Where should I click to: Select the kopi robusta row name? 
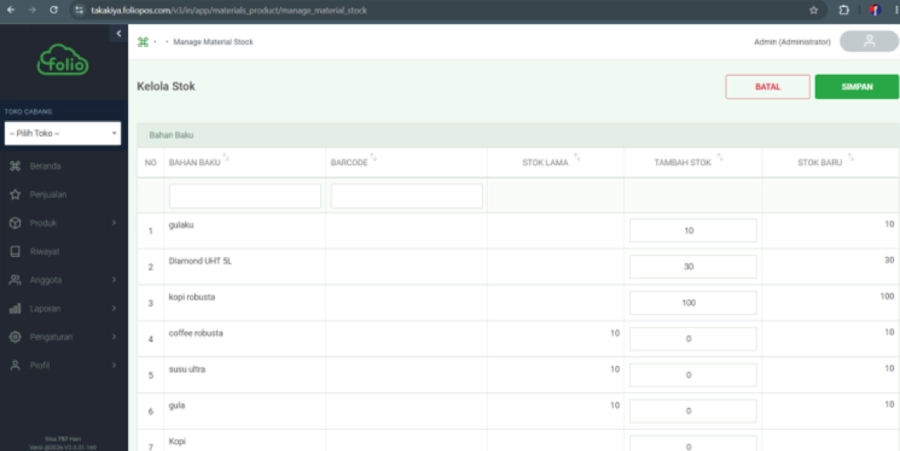[192, 297]
